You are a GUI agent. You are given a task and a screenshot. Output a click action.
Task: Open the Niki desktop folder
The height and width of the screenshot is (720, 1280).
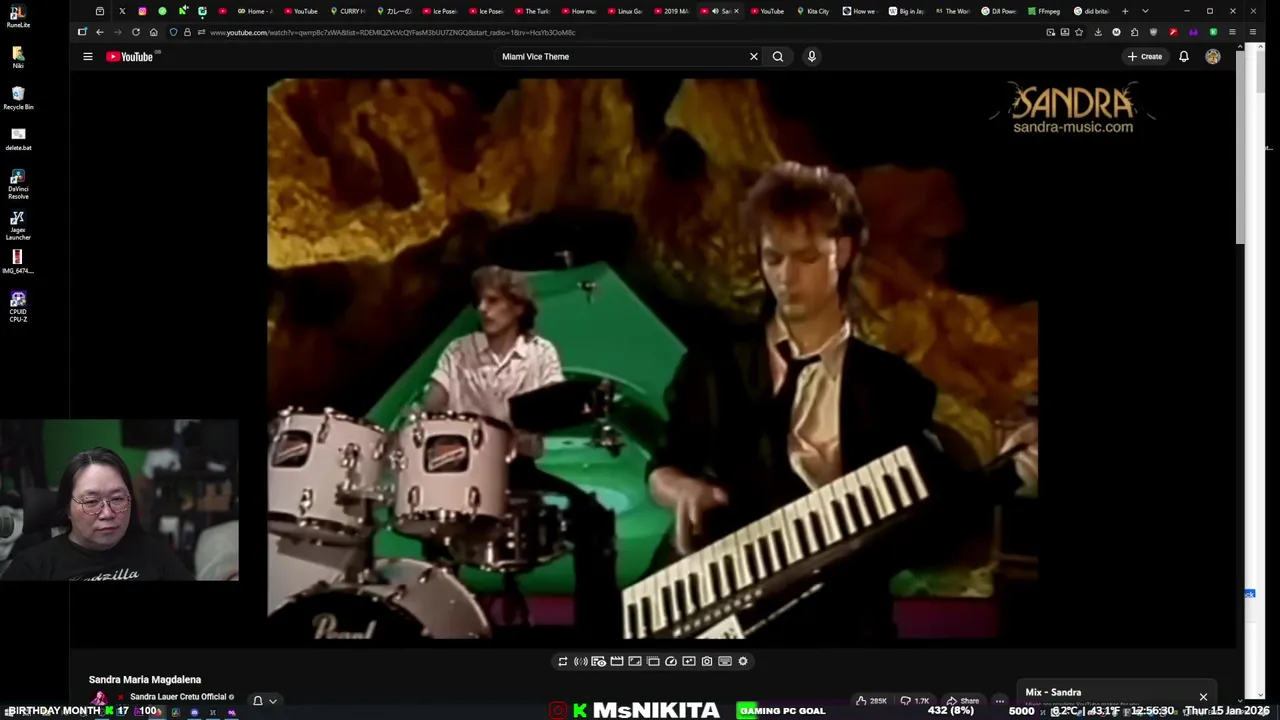pyautogui.click(x=18, y=56)
